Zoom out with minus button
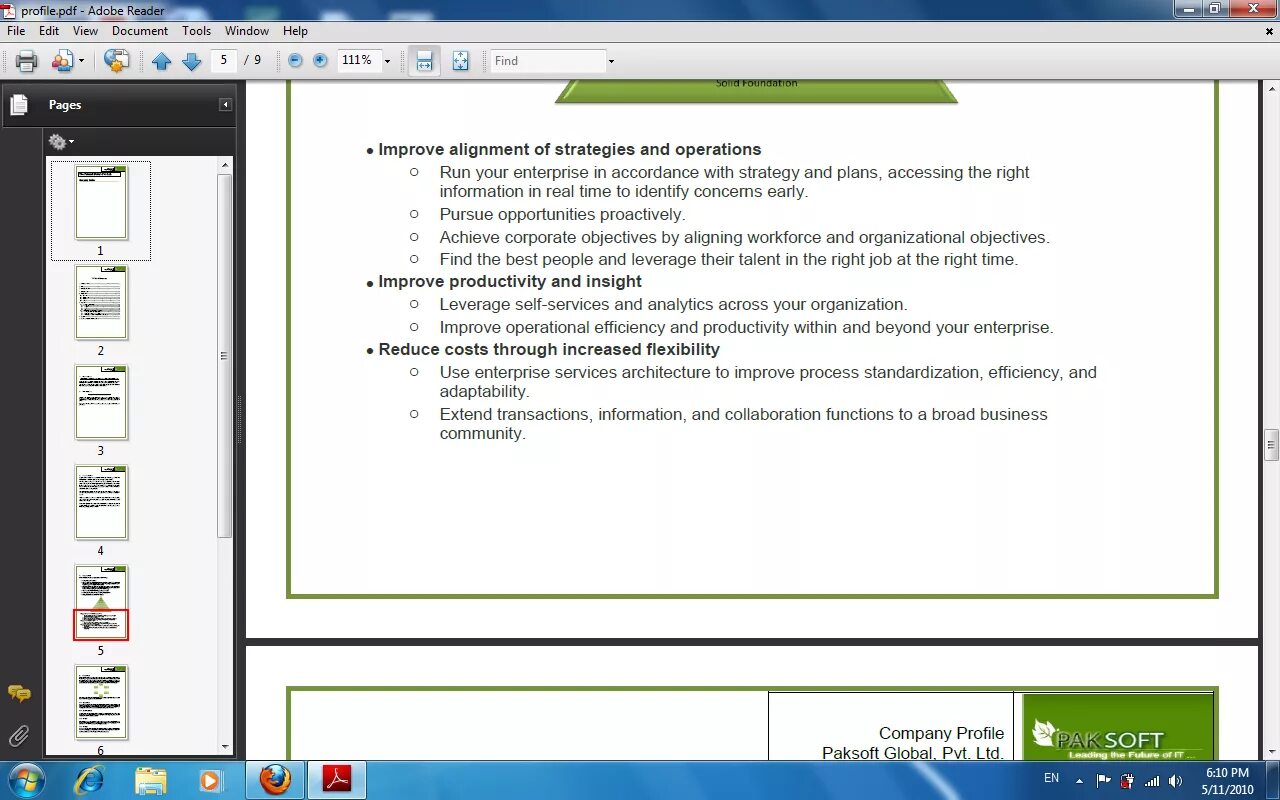The height and width of the screenshot is (800, 1280). pos(295,60)
